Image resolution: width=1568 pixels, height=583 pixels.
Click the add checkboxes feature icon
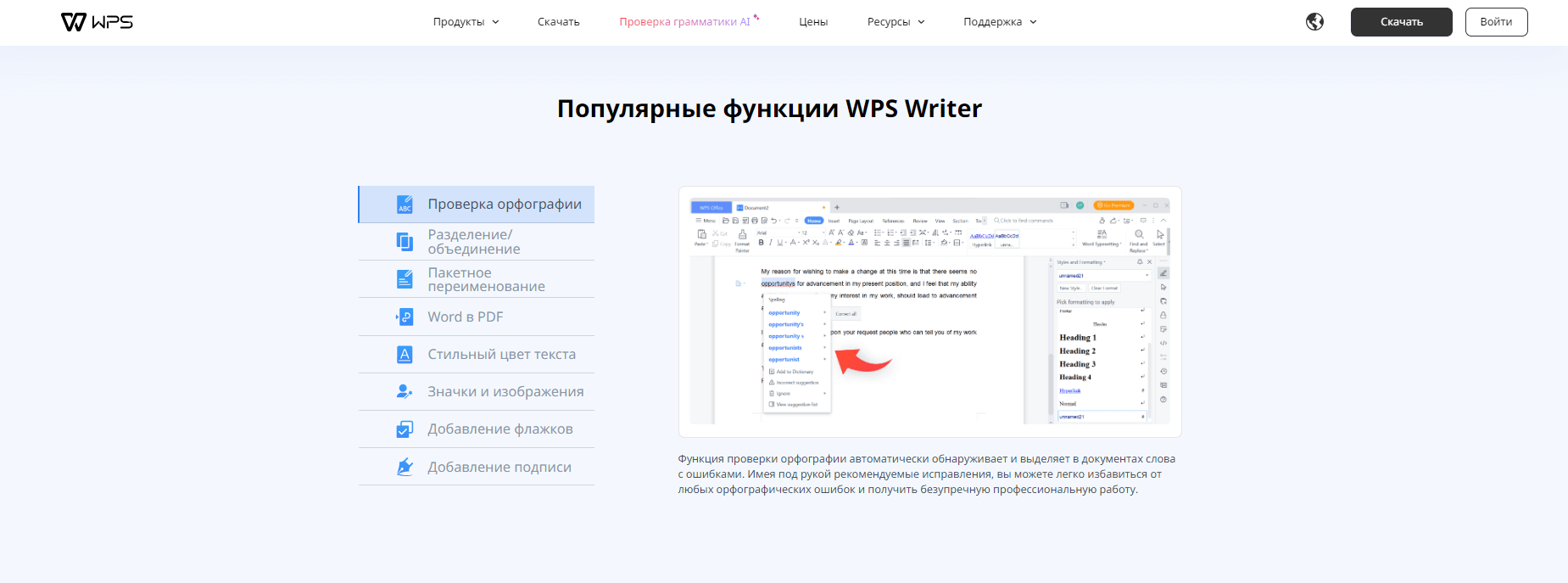coord(405,429)
